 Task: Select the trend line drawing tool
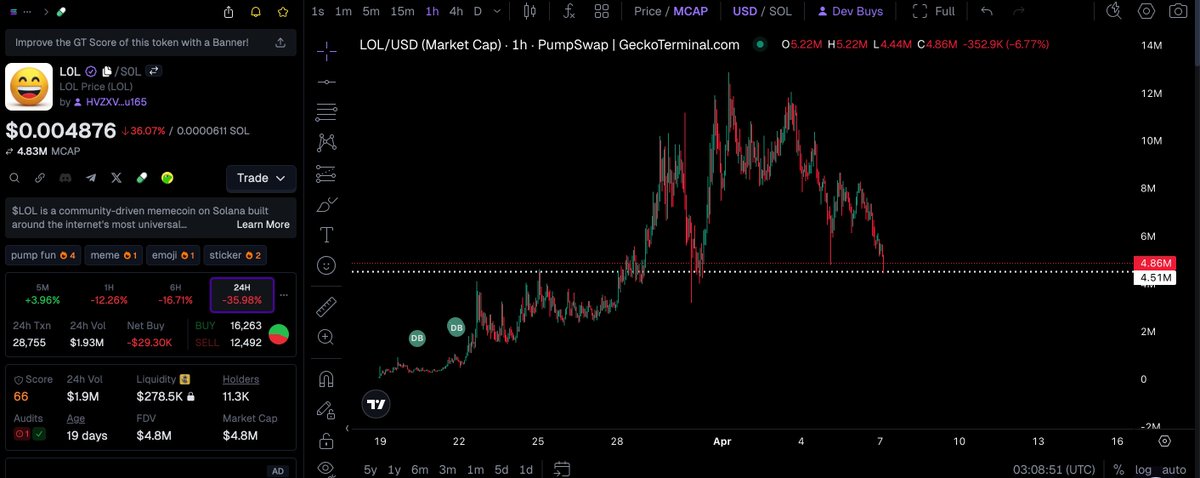(x=326, y=80)
